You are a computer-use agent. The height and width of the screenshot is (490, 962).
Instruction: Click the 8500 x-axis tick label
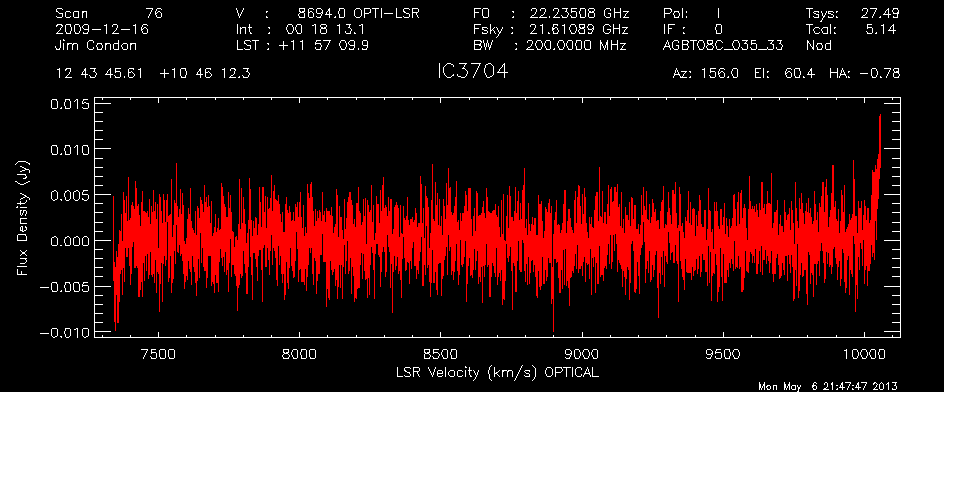(441, 354)
